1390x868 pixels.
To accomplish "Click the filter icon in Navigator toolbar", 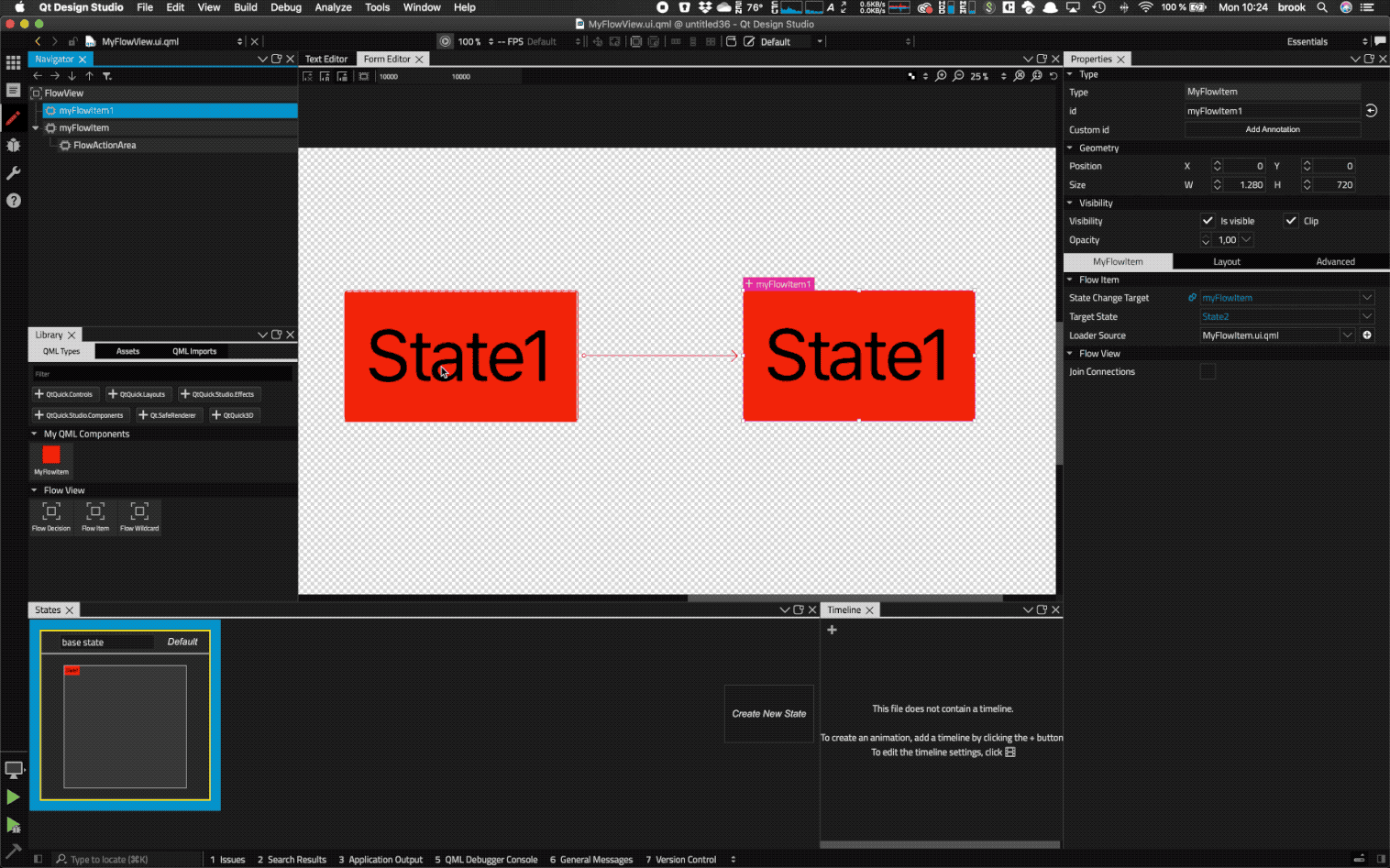I will 107,76.
